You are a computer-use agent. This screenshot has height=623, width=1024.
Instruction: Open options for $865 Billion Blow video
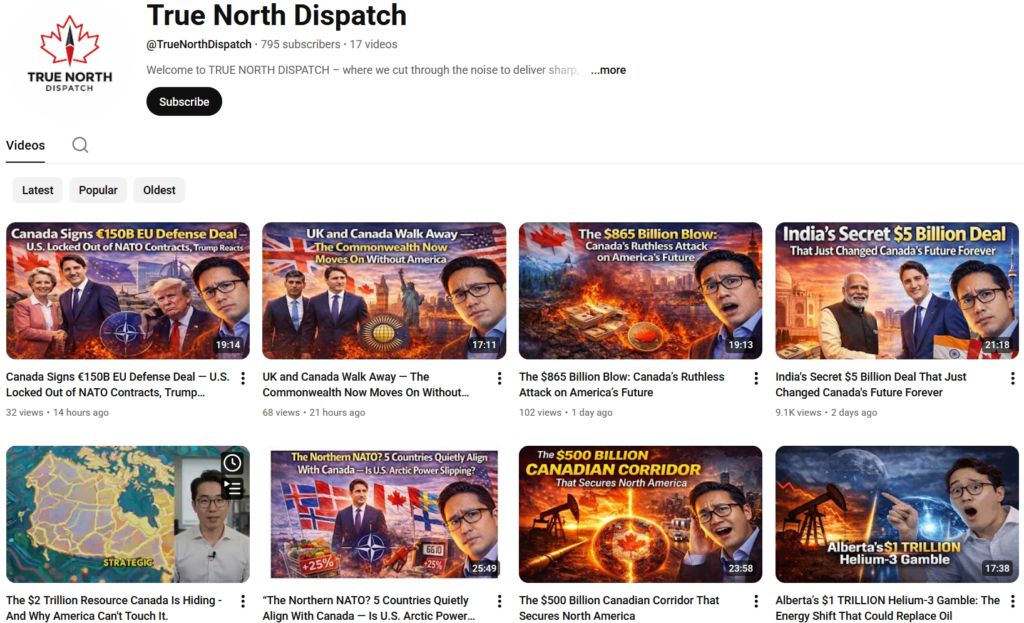point(756,378)
